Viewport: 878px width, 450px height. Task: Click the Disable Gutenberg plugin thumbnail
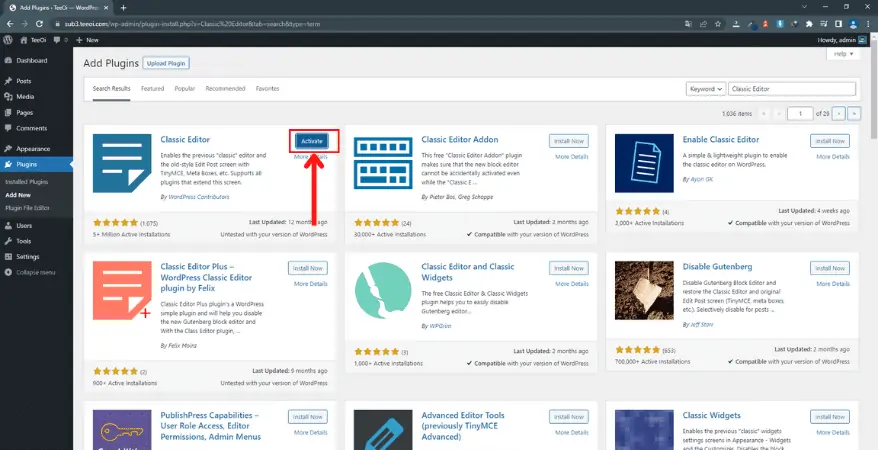coord(644,290)
